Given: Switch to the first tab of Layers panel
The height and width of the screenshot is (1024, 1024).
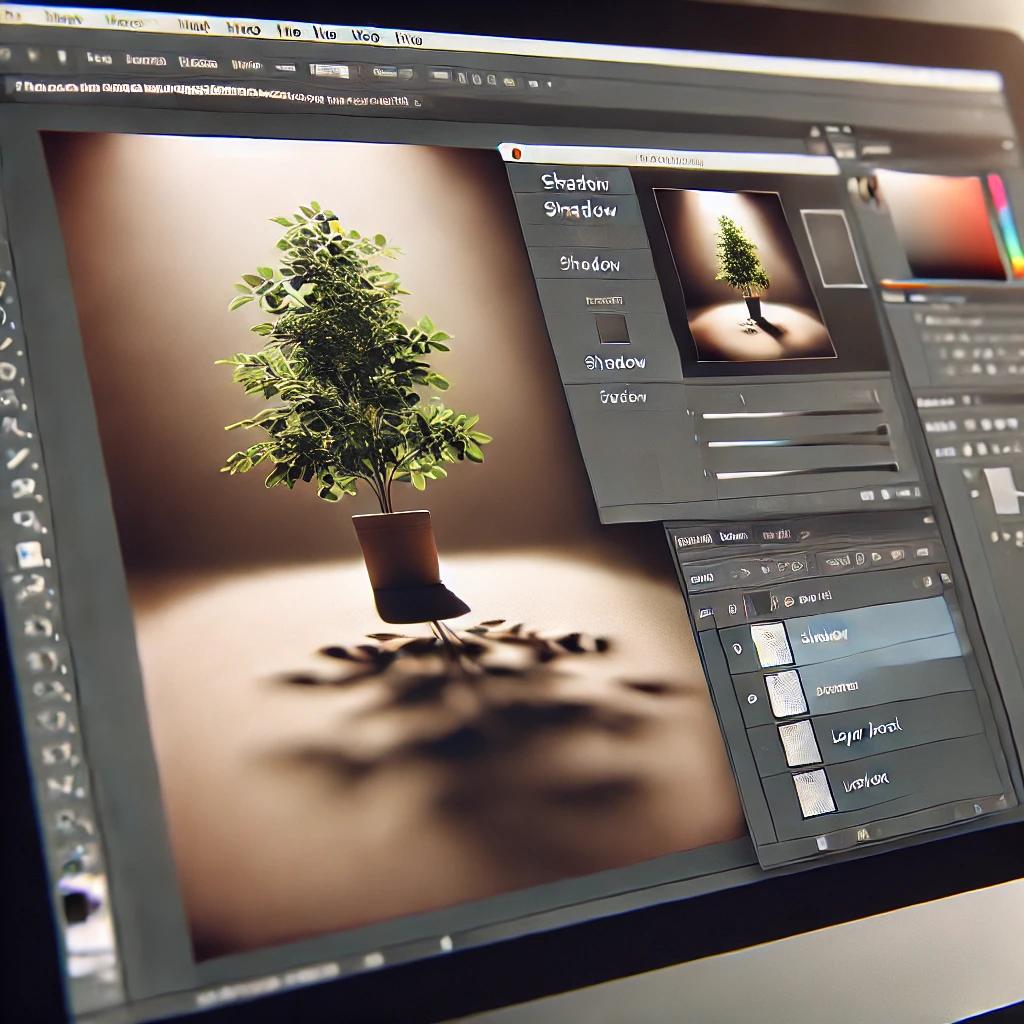Looking at the screenshot, I should 694,539.
